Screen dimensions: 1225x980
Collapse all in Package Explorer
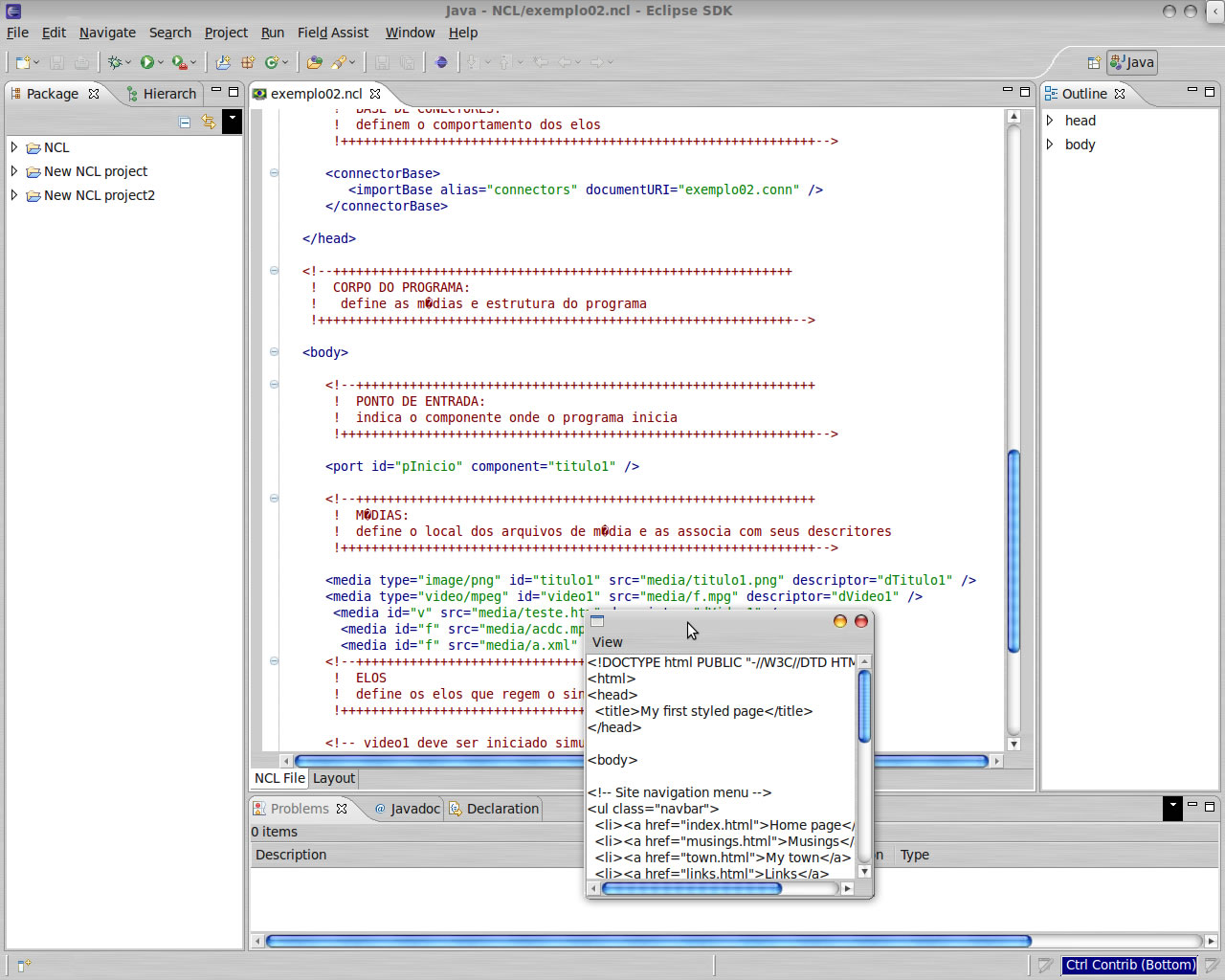click(x=185, y=122)
